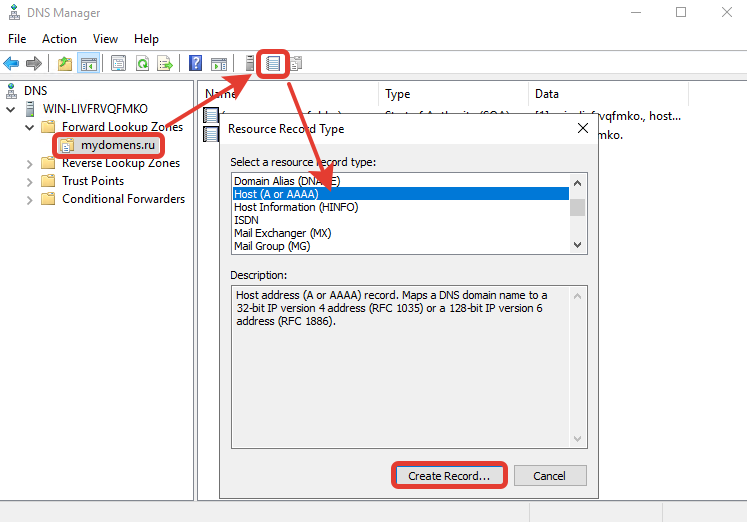Click the Export List toolbar icon
Viewport: 747px width, 522px height.
pyautogui.click(x=165, y=63)
